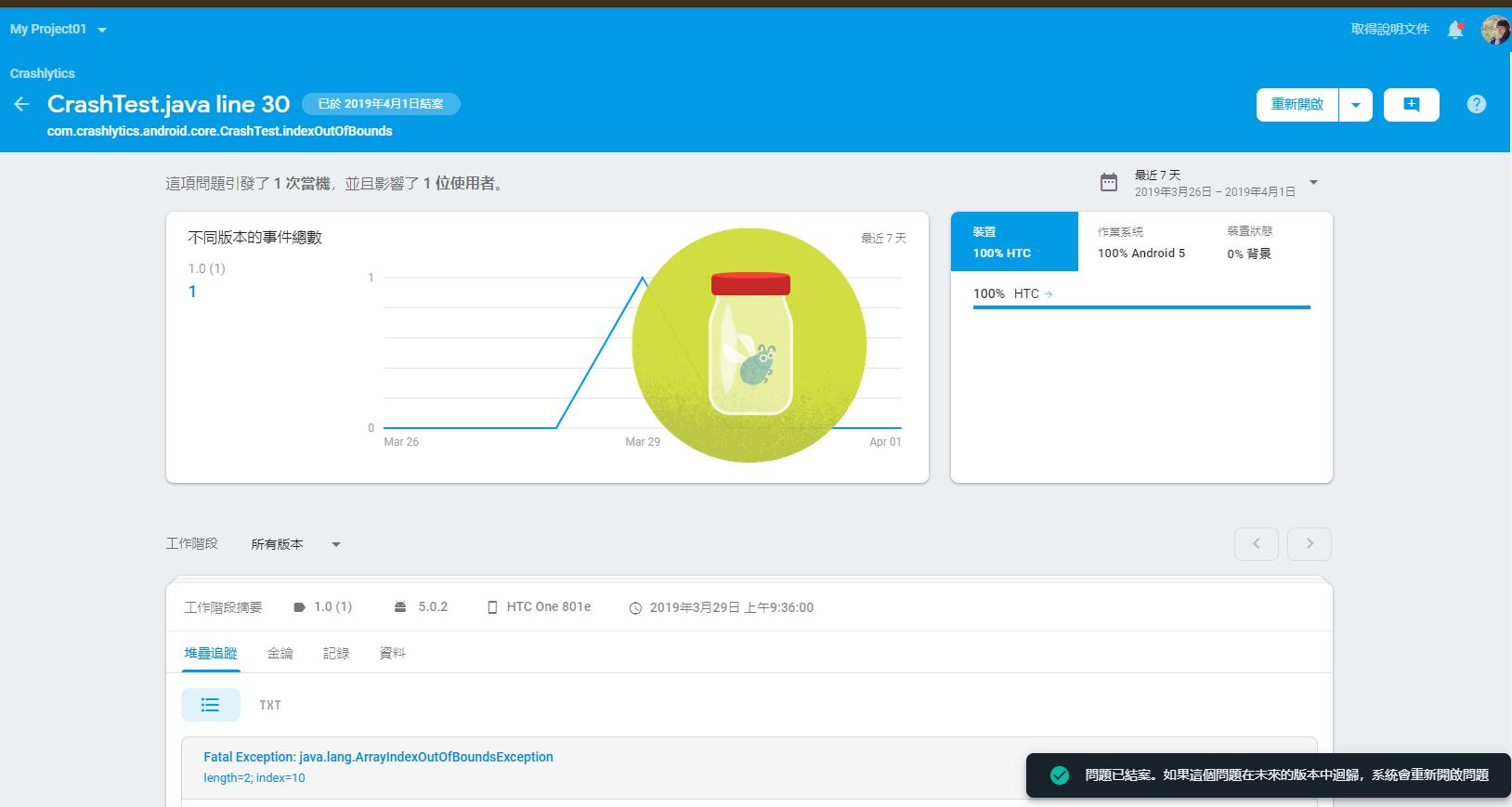This screenshot has width=1512, height=807.
Task: Open the 記錄 tab
Action: 336,653
